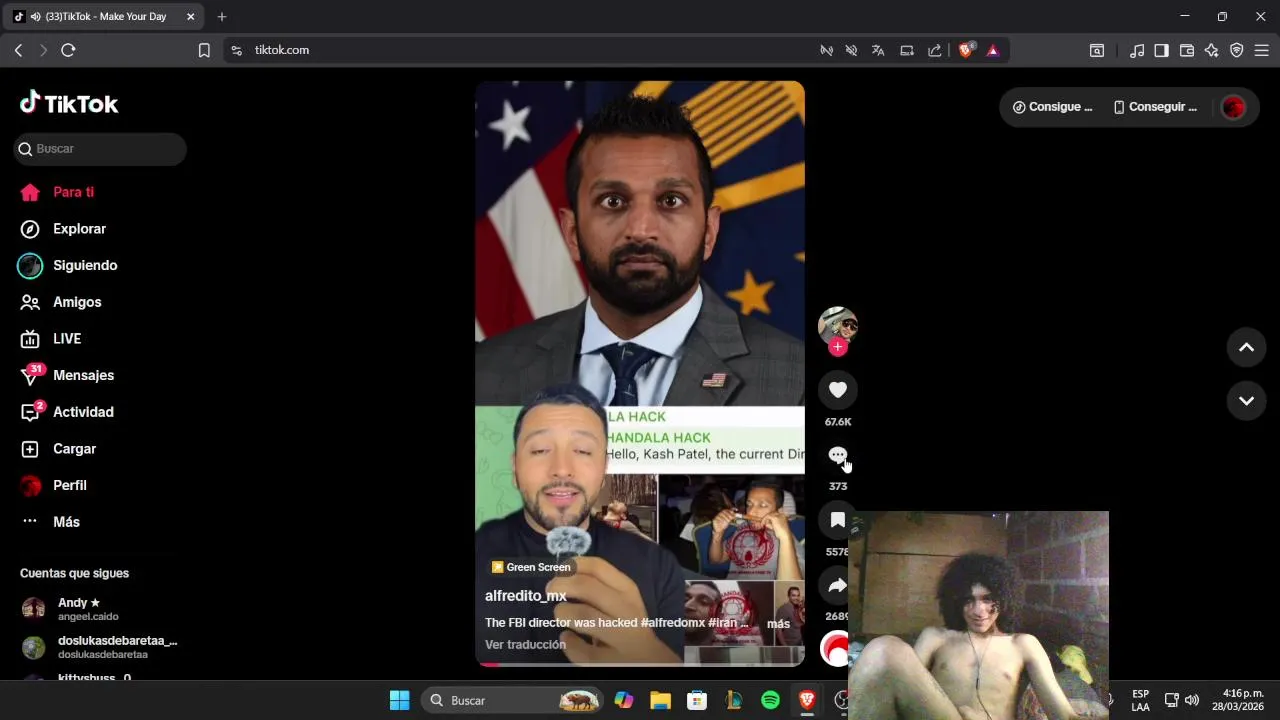Open Brave Shields lion icon
The image size is (1280, 720).
[966, 50]
